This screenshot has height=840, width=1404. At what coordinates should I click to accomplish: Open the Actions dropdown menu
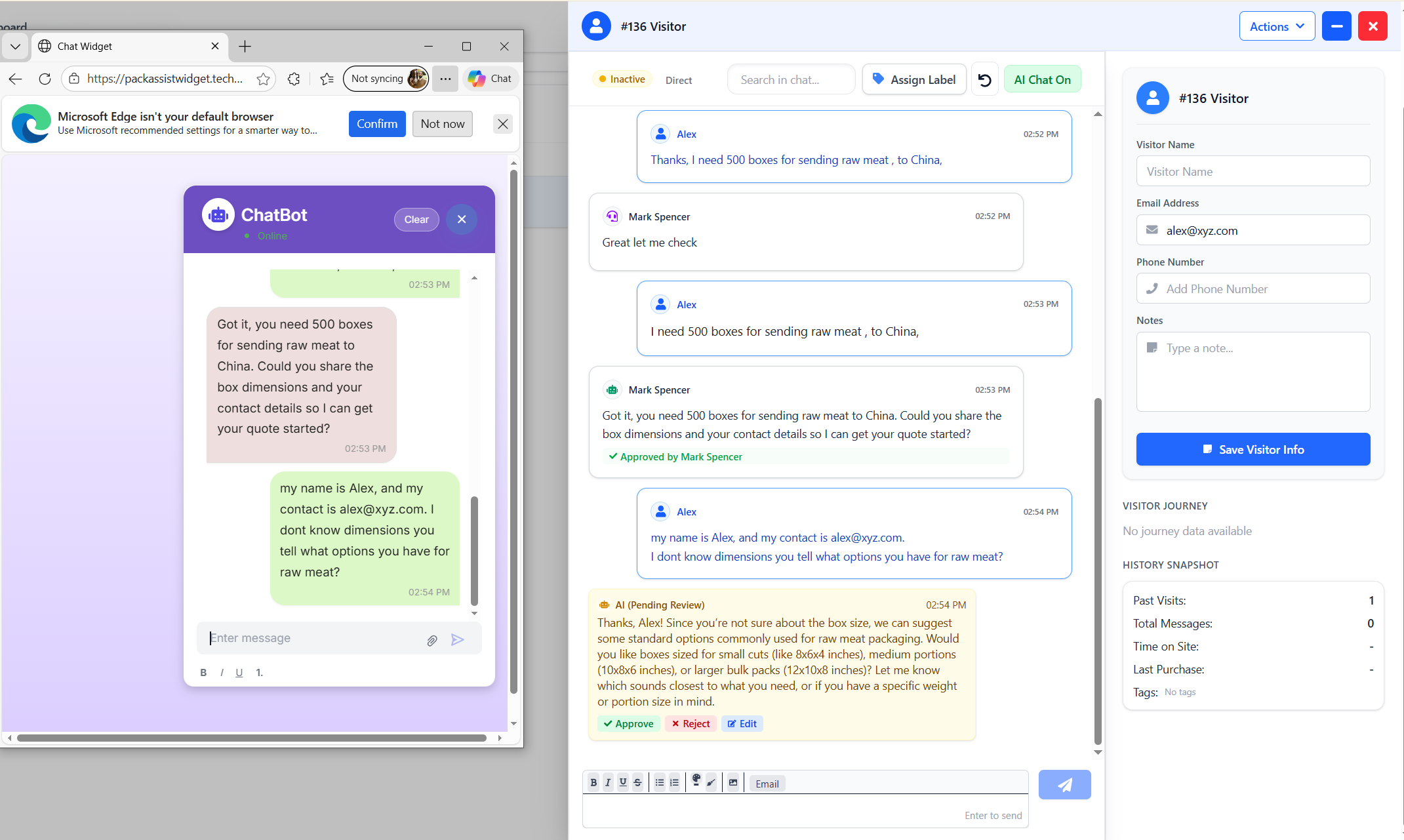click(1276, 26)
